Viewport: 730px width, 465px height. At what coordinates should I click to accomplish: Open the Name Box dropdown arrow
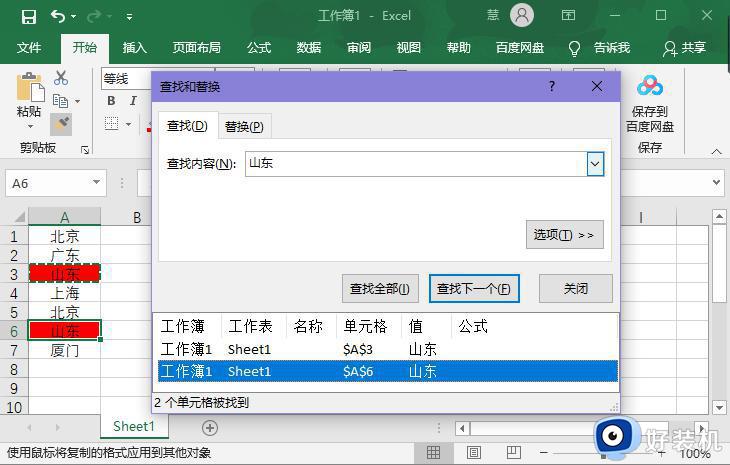(x=96, y=182)
